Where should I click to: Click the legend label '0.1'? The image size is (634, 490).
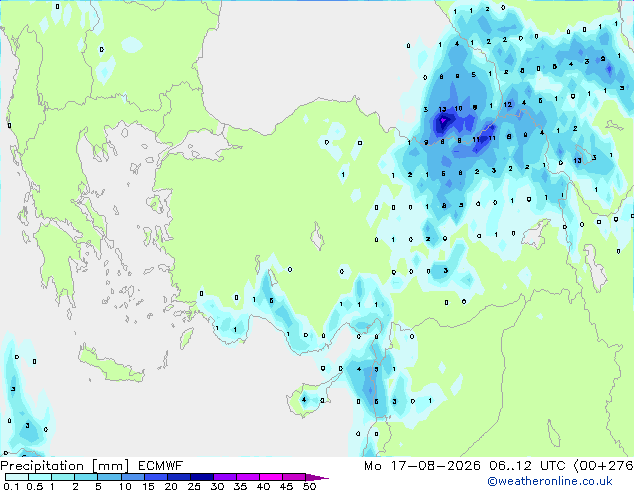point(11,486)
